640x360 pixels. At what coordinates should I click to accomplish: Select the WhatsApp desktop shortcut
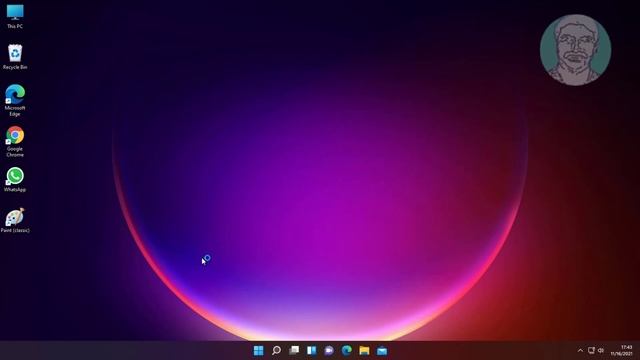tap(15, 180)
